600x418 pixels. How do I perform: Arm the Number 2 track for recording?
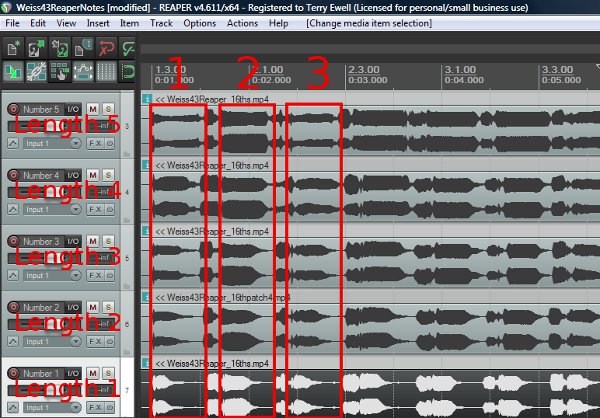click(13, 307)
